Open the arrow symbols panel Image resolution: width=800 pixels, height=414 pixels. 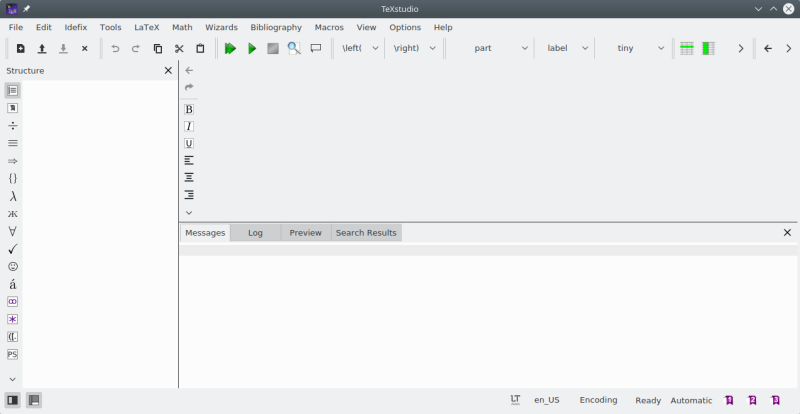point(13,161)
